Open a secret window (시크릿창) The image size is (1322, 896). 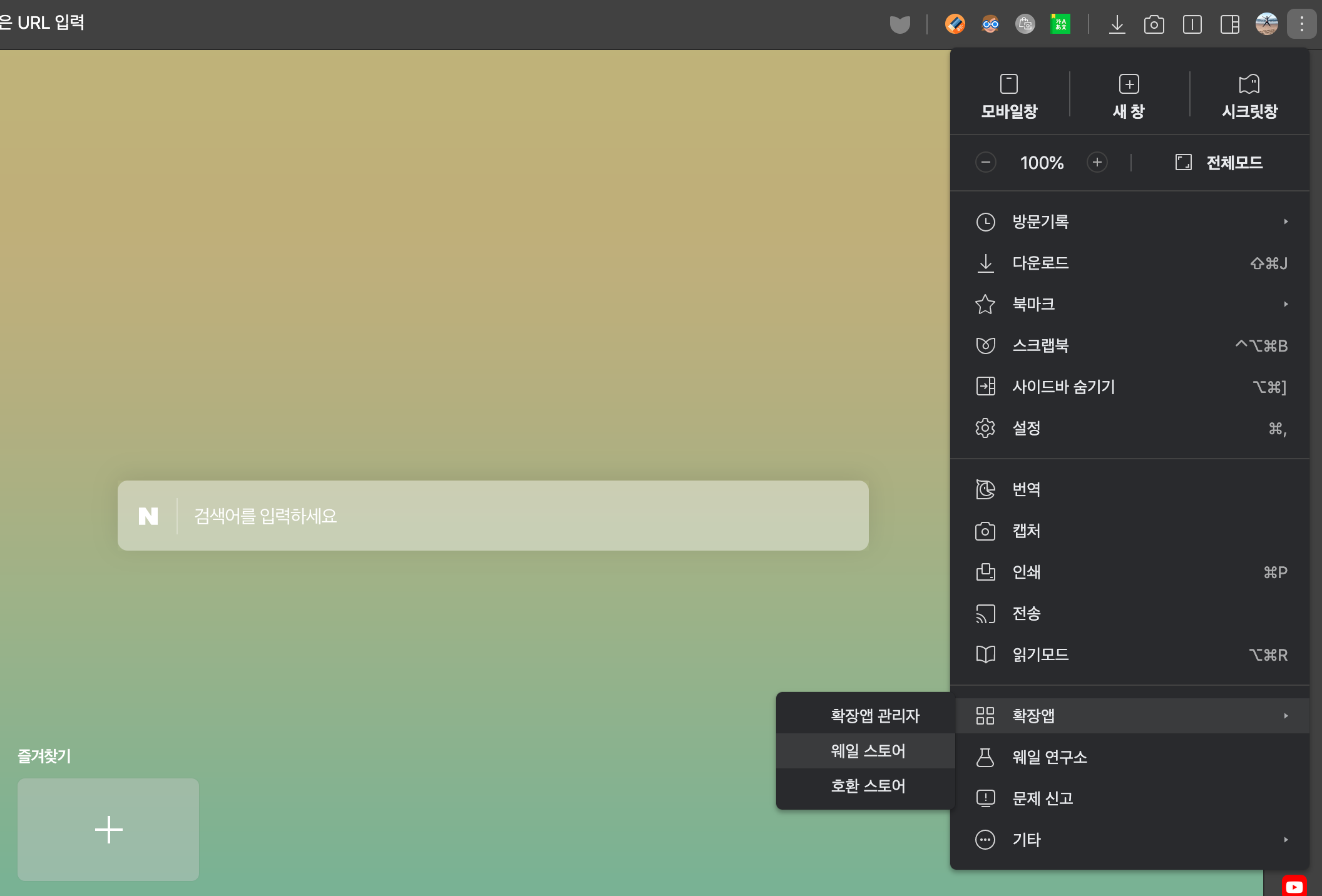[x=1249, y=96]
